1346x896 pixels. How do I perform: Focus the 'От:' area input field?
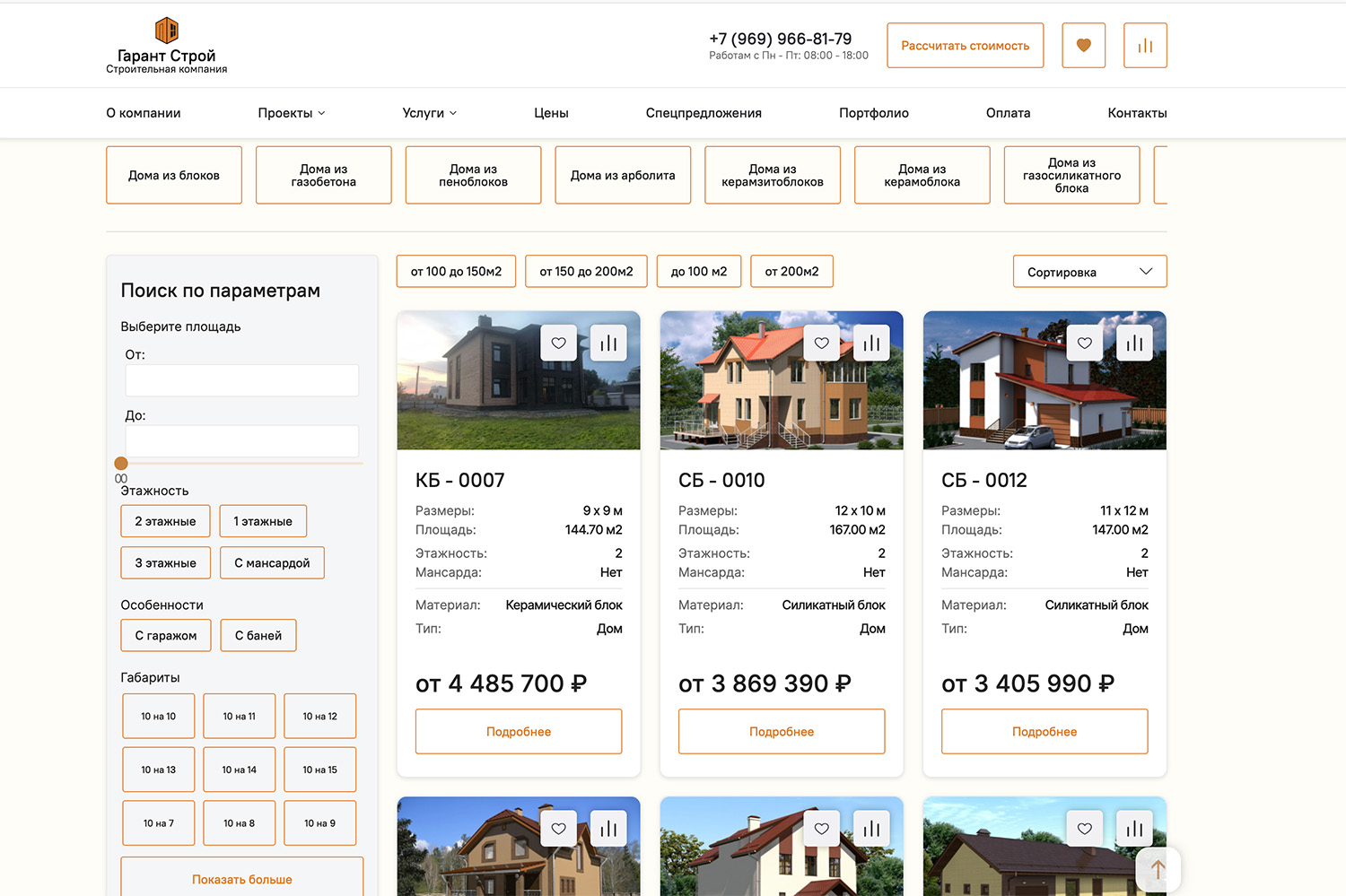click(x=242, y=380)
